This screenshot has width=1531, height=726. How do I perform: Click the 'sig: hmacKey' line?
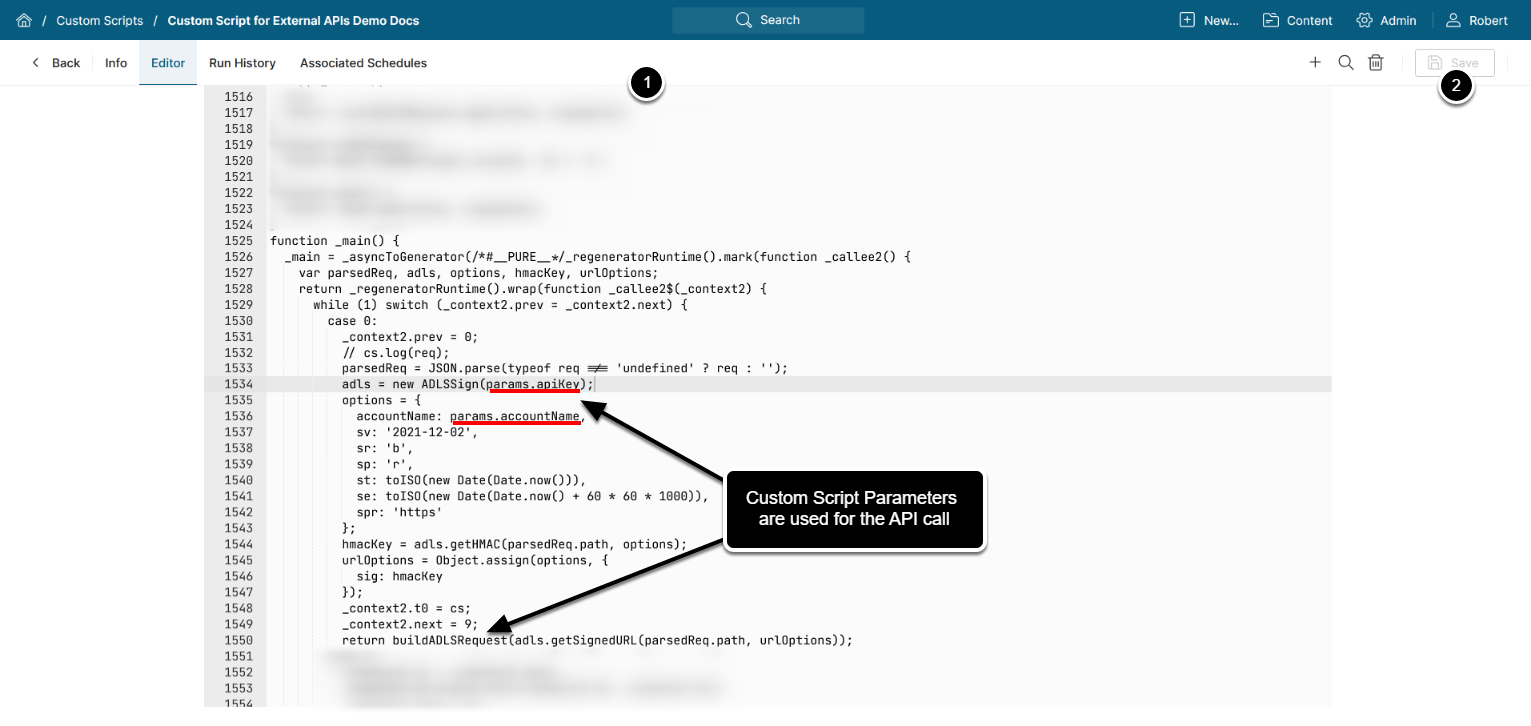click(399, 577)
